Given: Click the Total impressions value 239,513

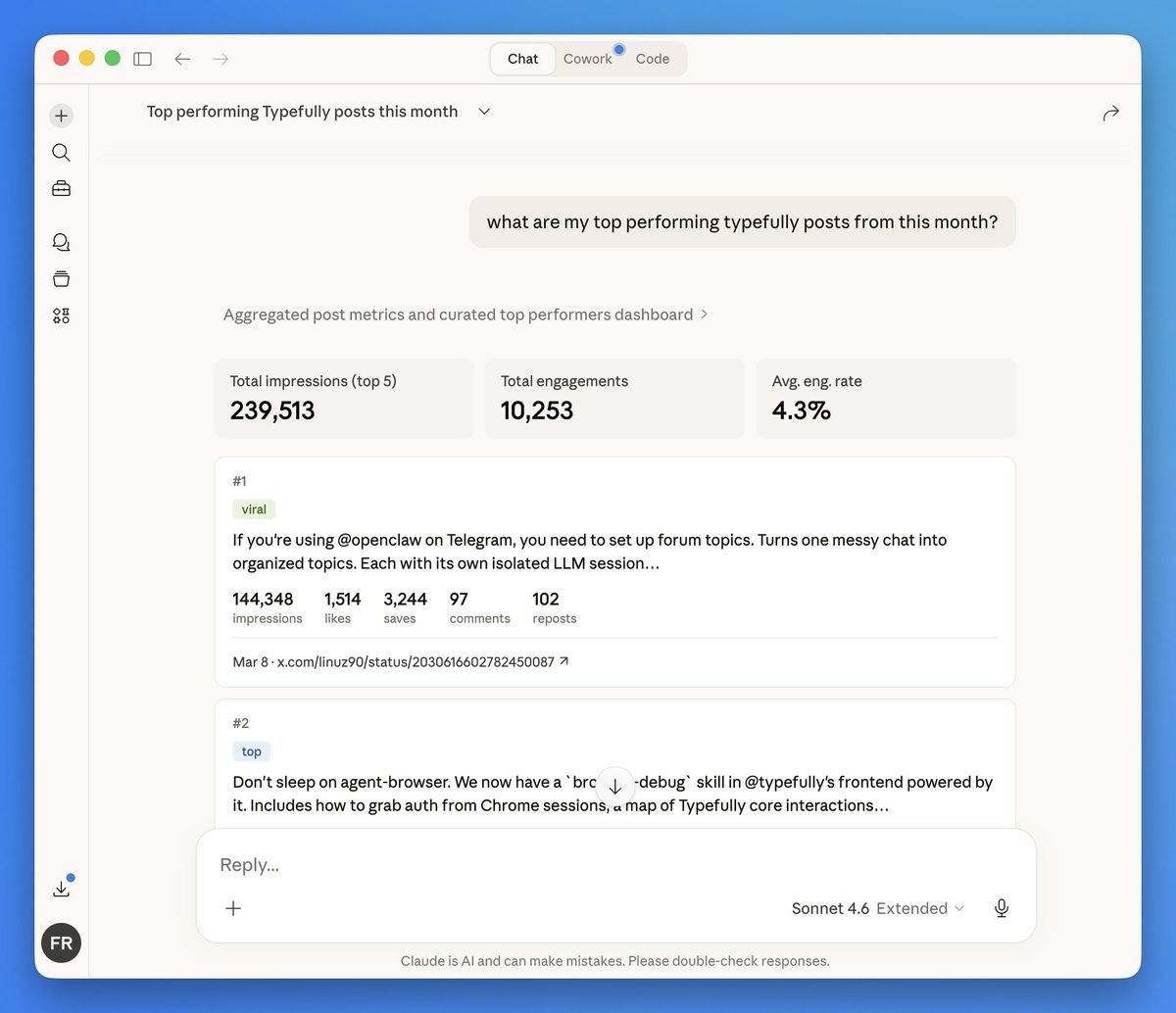Looking at the screenshot, I should tap(272, 410).
